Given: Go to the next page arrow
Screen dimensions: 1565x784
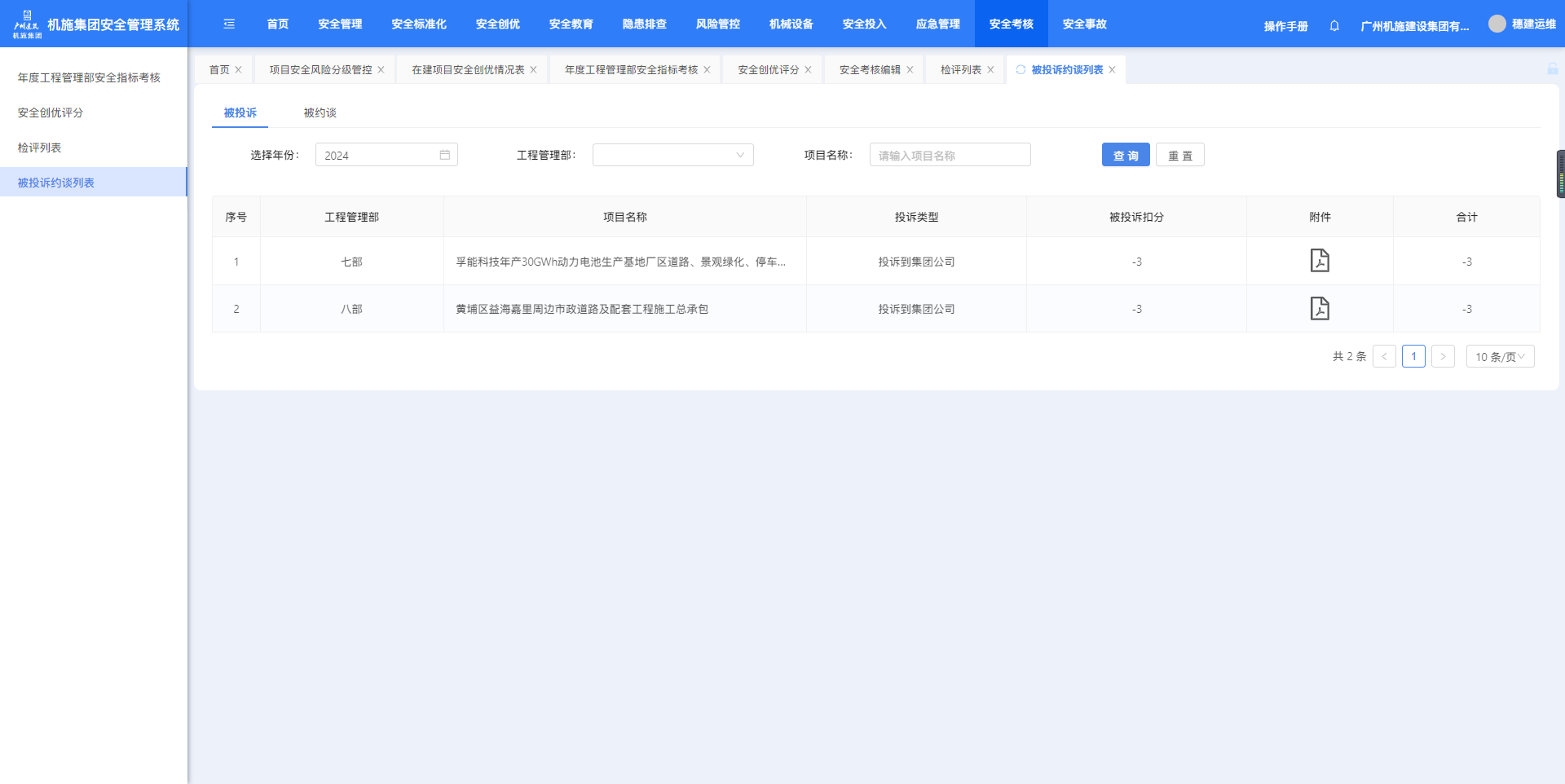Looking at the screenshot, I should pos(1442,357).
